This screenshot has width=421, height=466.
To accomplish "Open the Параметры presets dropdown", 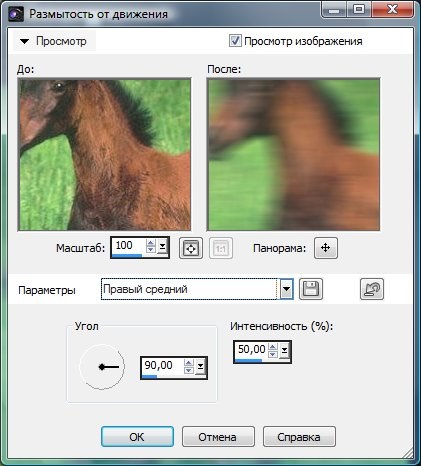I will (x=286, y=289).
